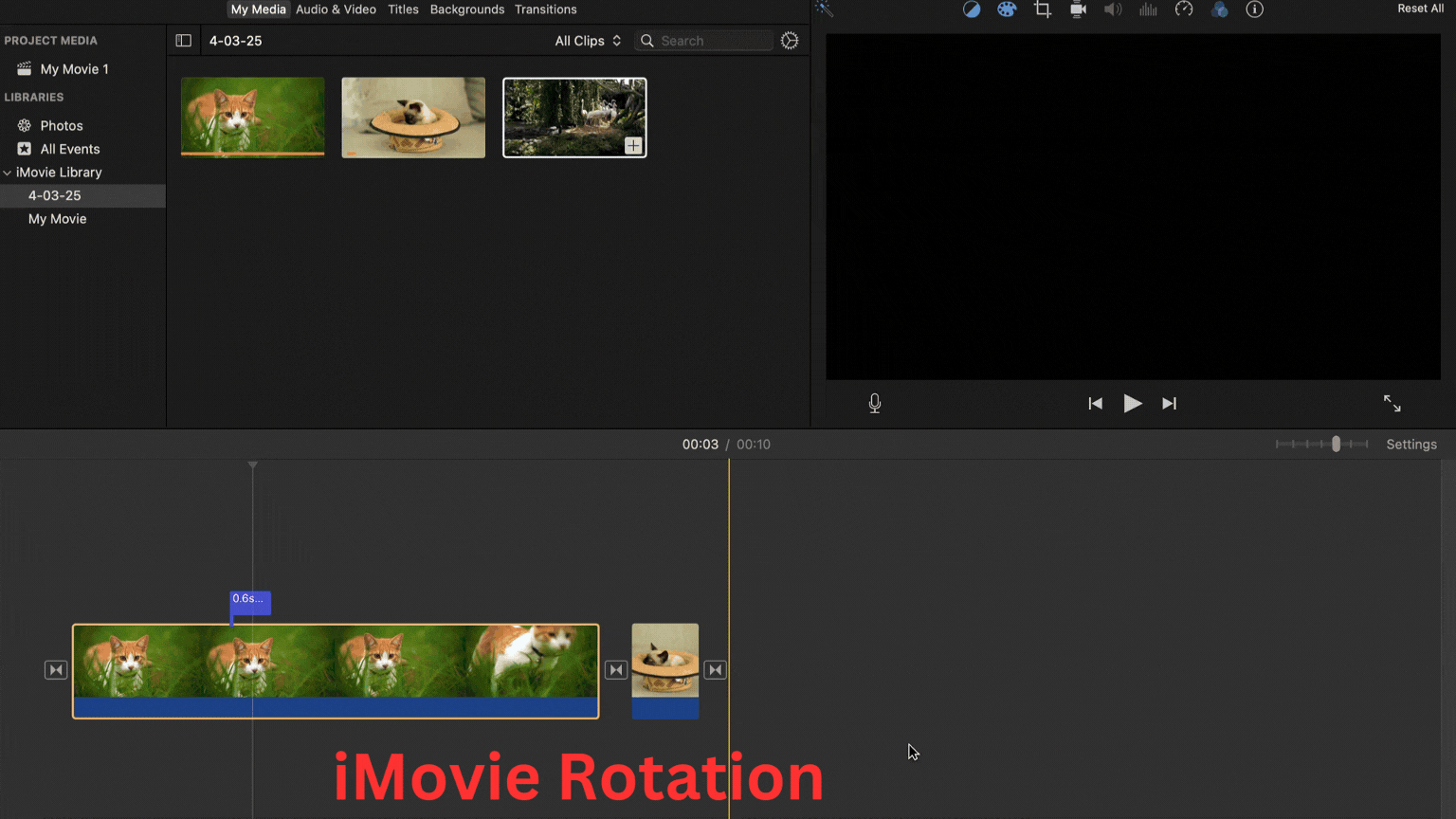This screenshot has width=1456, height=819.
Task: Open the Color Correction palette tool
Action: click(1007, 9)
